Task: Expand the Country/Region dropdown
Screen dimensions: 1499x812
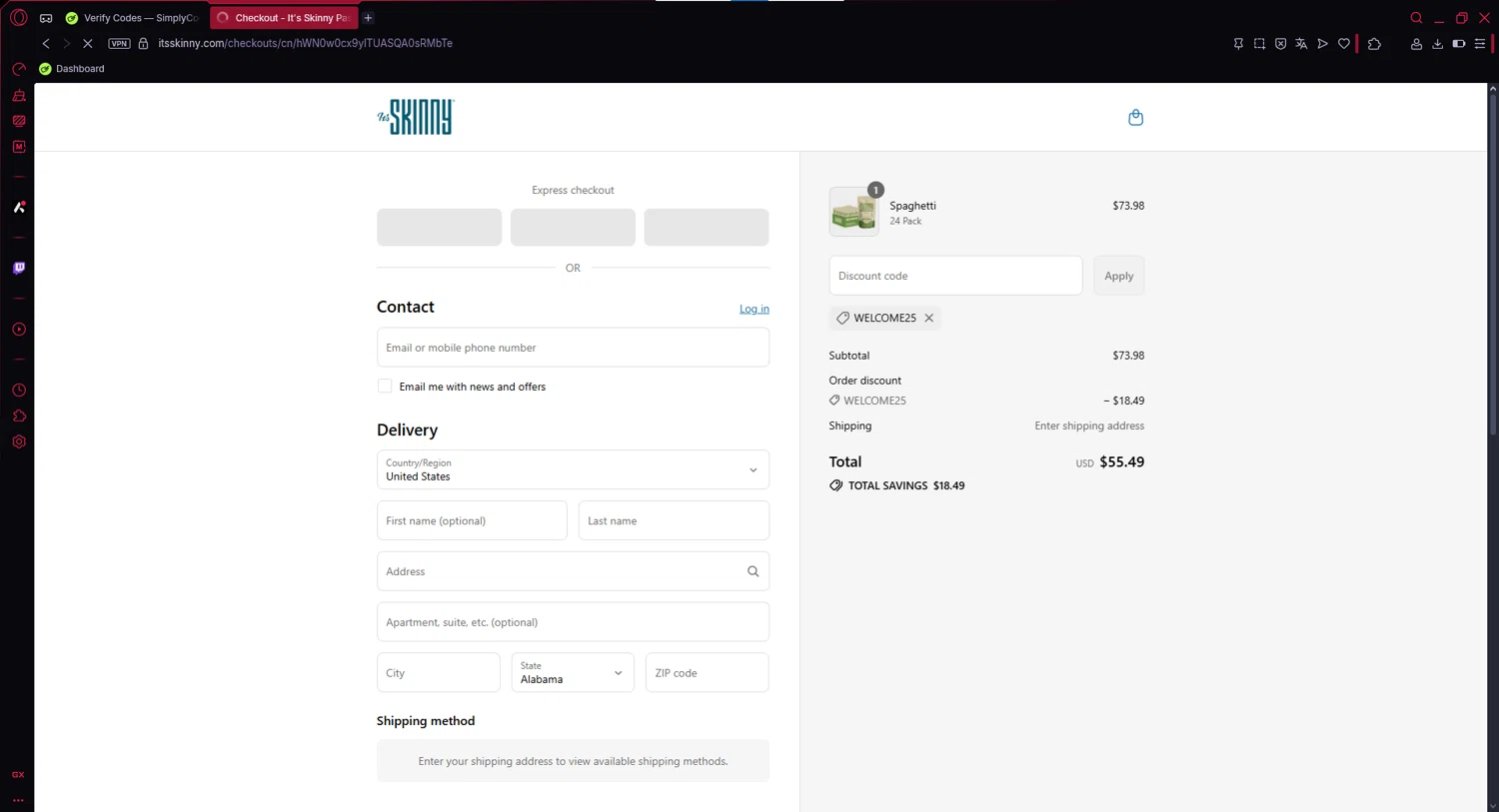Action: click(x=573, y=469)
